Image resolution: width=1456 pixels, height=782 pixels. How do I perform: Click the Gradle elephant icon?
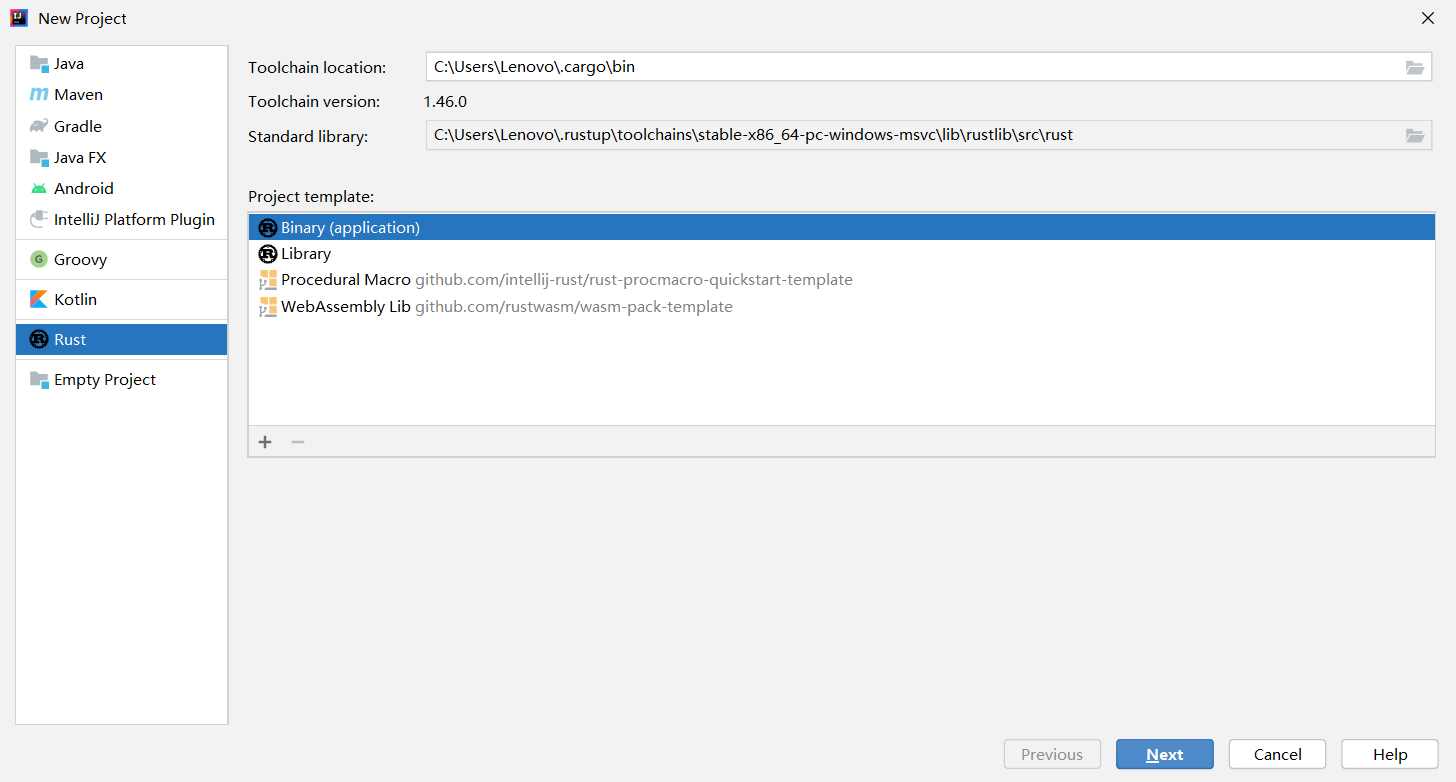pyautogui.click(x=39, y=126)
